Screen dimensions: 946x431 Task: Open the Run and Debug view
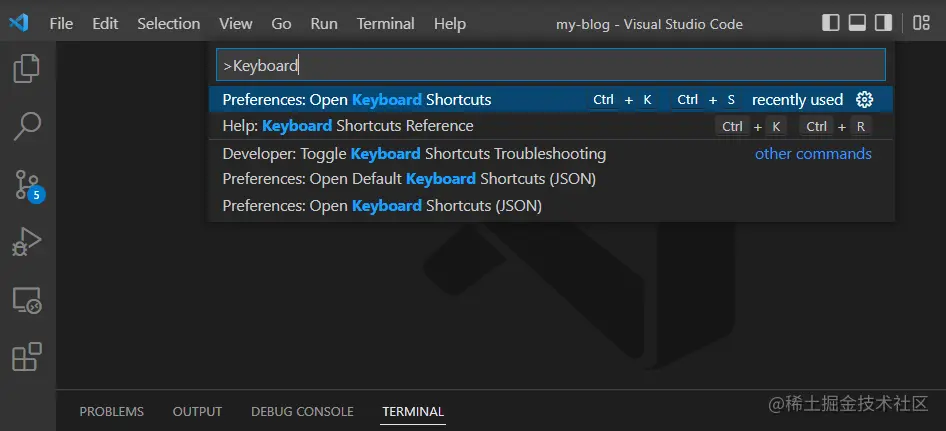coord(27,241)
